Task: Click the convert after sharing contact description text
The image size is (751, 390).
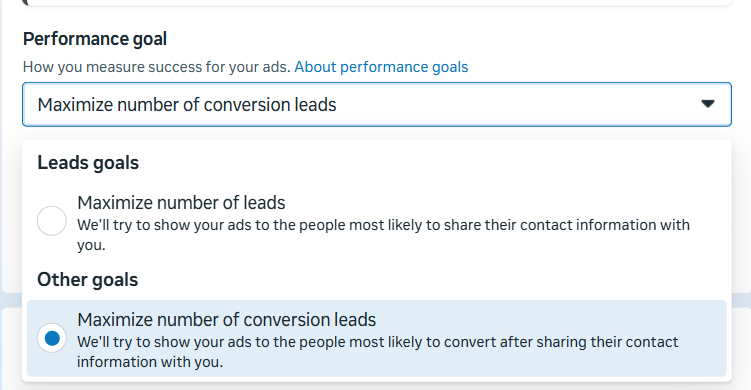Action: click(377, 352)
